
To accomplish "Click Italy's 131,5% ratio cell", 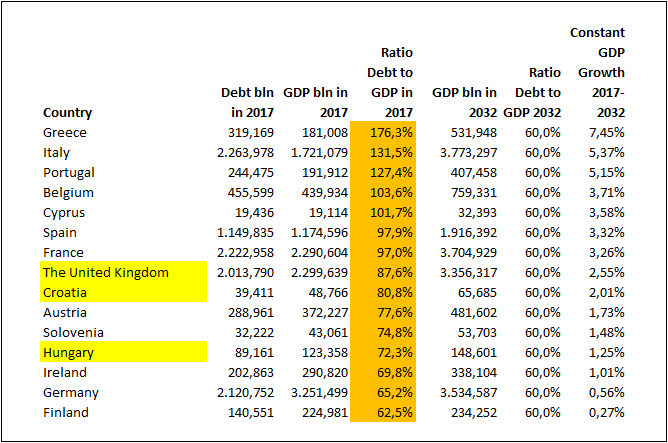I will pyautogui.click(x=392, y=152).
